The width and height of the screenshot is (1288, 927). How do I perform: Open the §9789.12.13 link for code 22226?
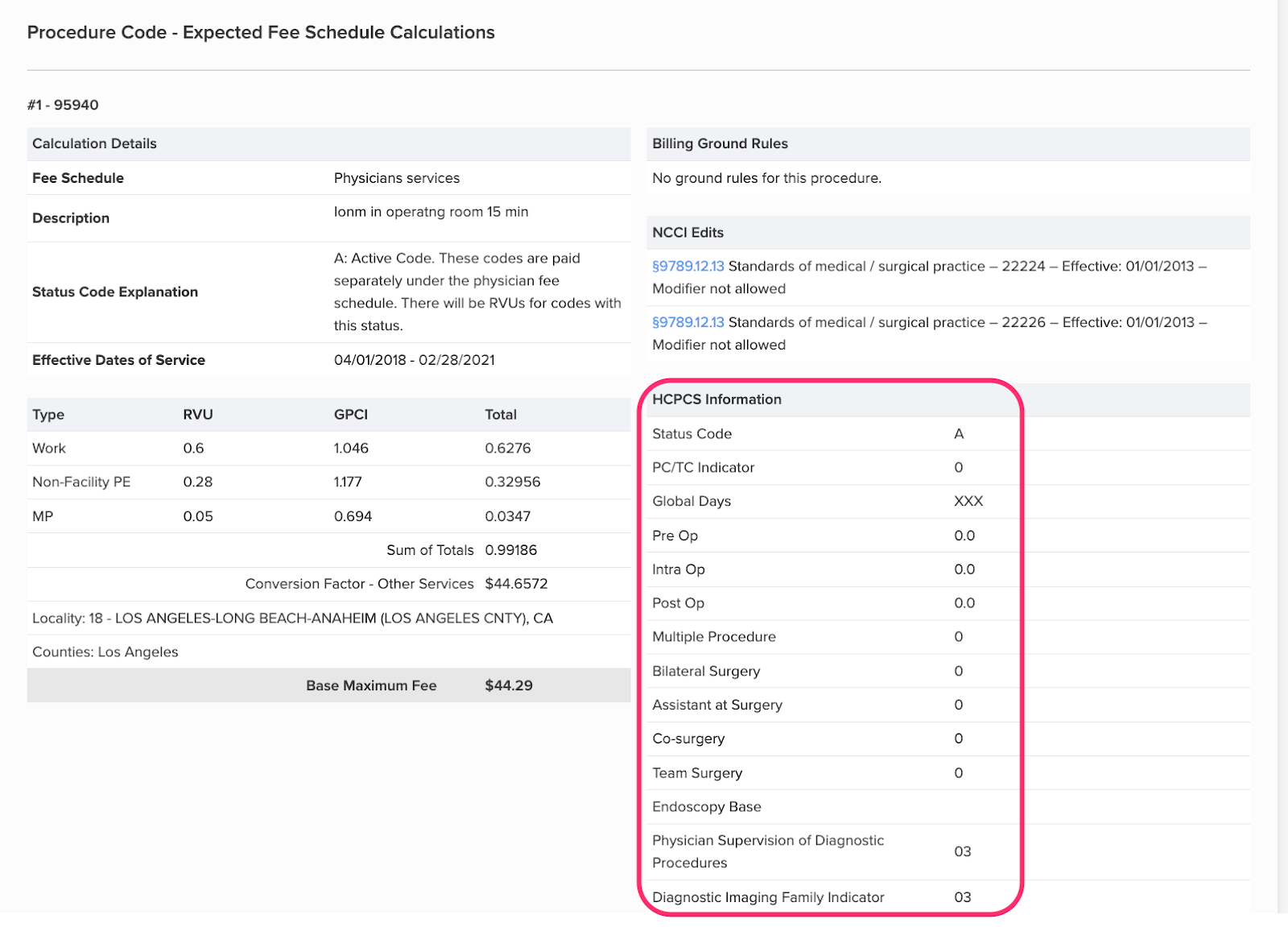687,322
